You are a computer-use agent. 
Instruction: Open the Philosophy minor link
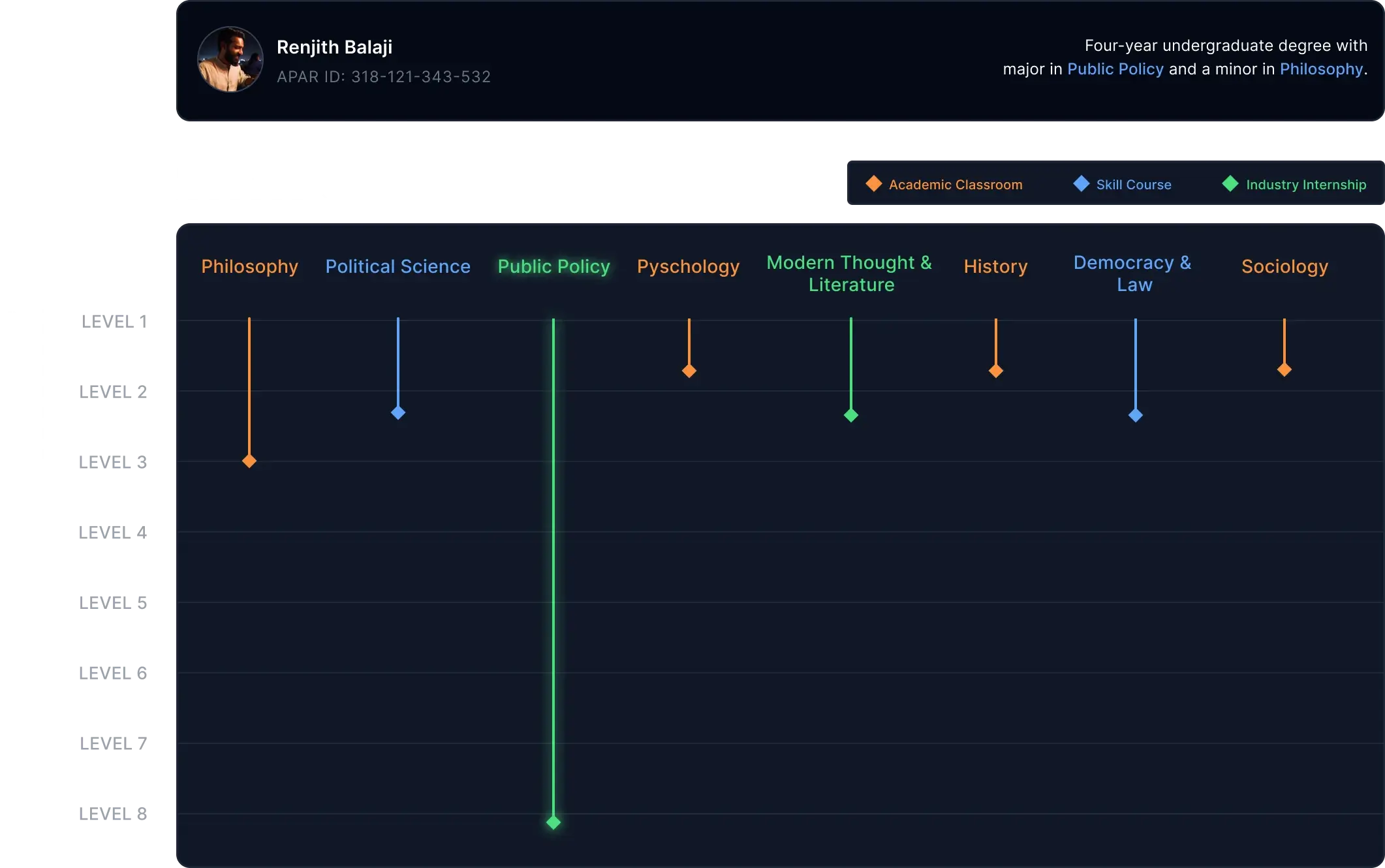1321,69
